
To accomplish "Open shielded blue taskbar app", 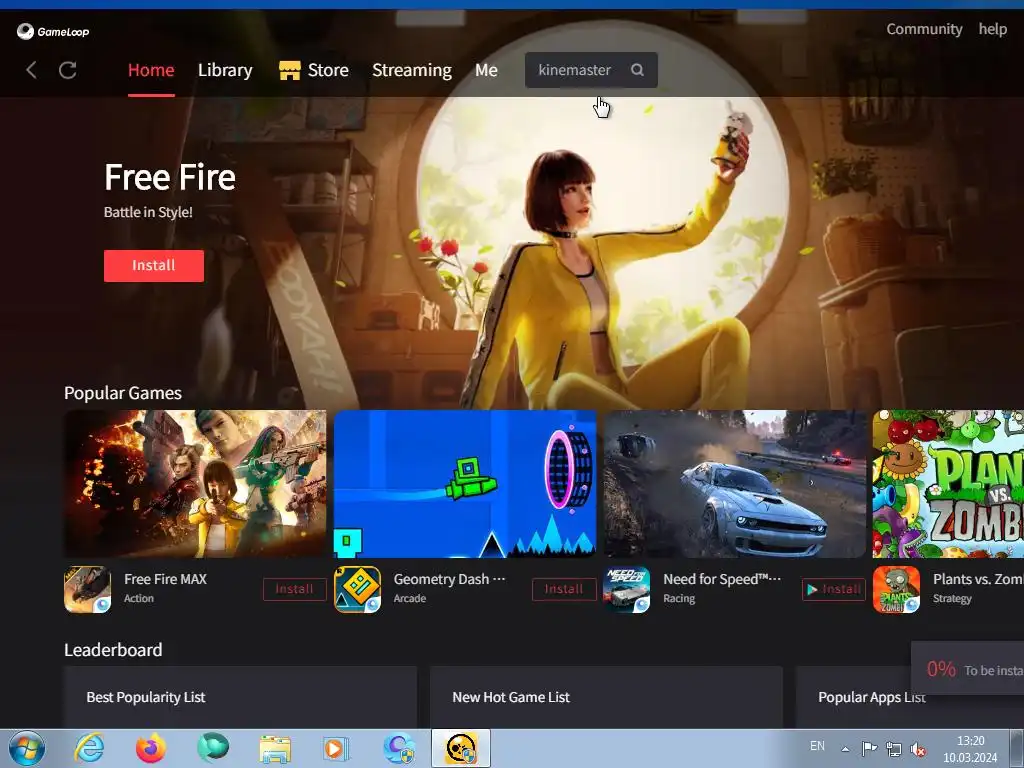I will click(x=399, y=748).
